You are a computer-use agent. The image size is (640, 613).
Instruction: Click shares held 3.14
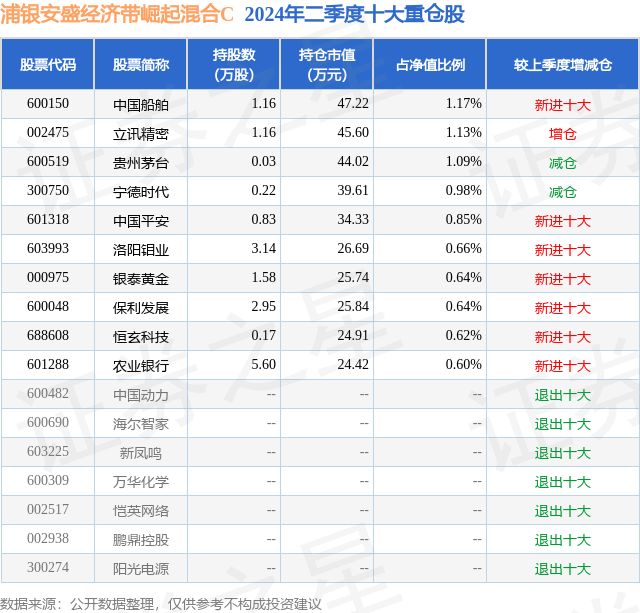(x=264, y=249)
